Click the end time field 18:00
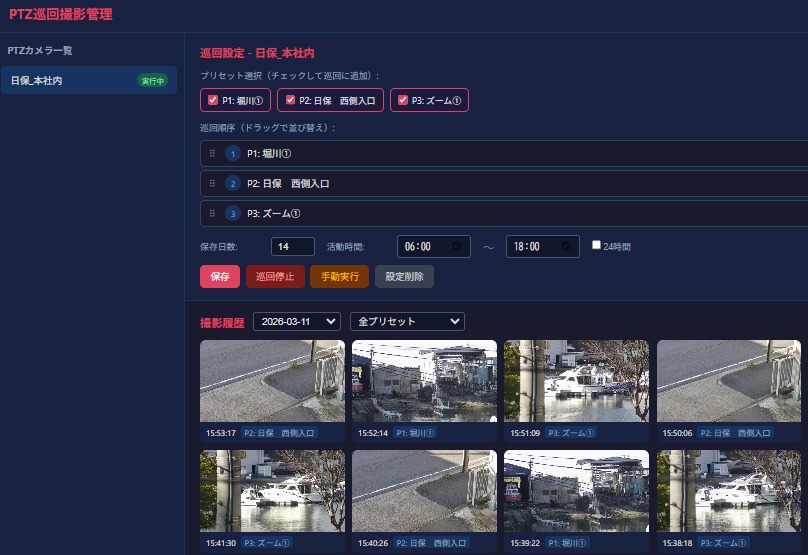The image size is (808, 555). [543, 246]
